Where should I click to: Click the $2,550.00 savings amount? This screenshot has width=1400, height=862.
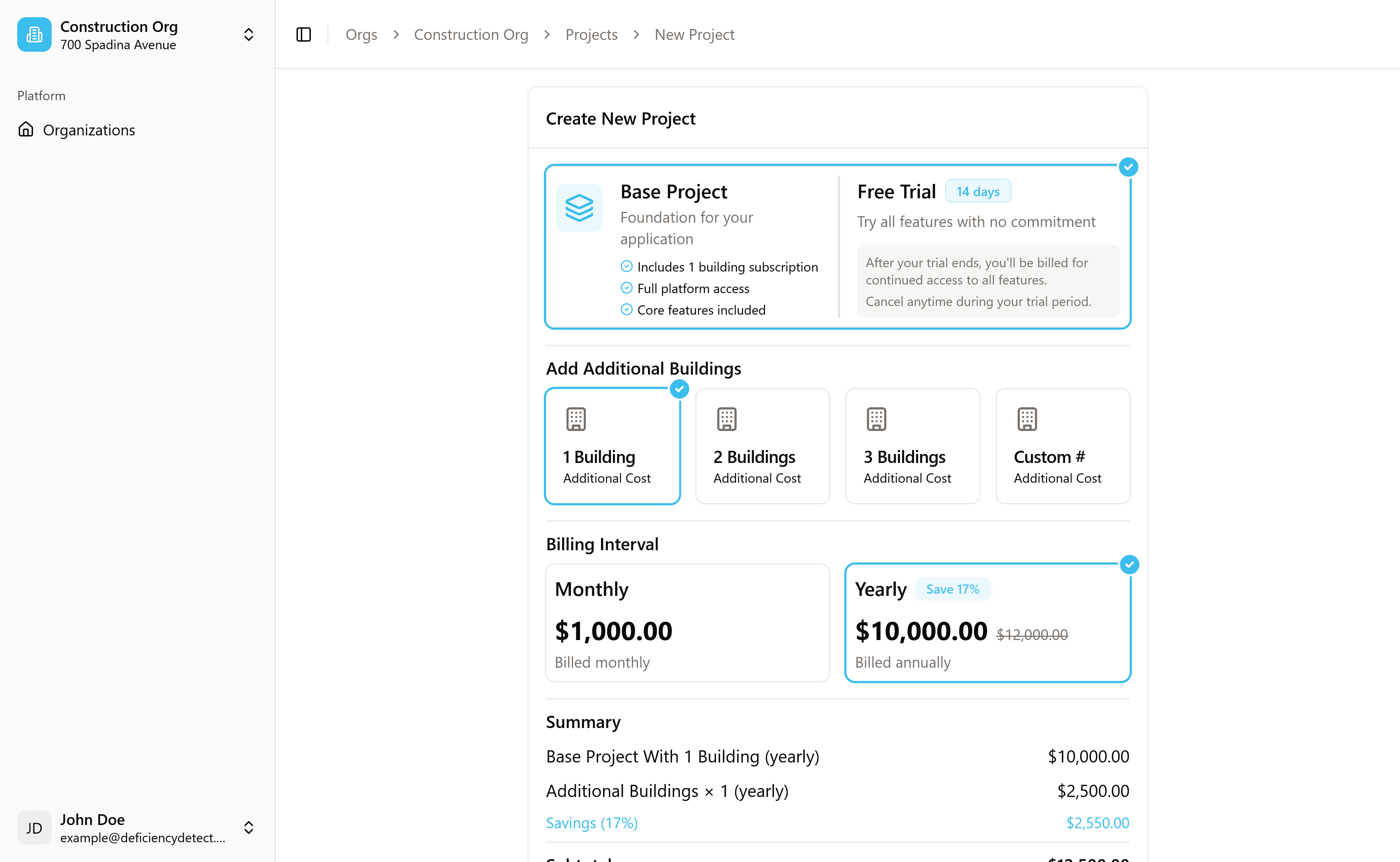click(1097, 823)
